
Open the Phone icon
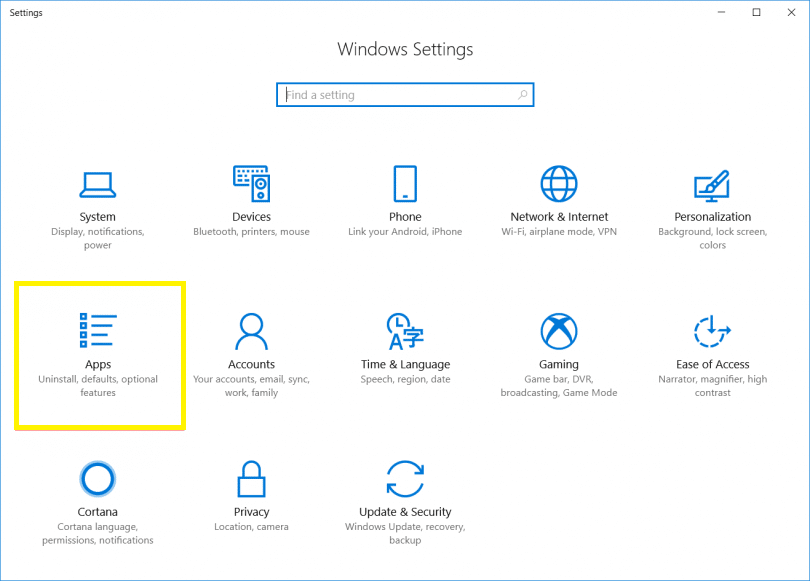(405, 183)
